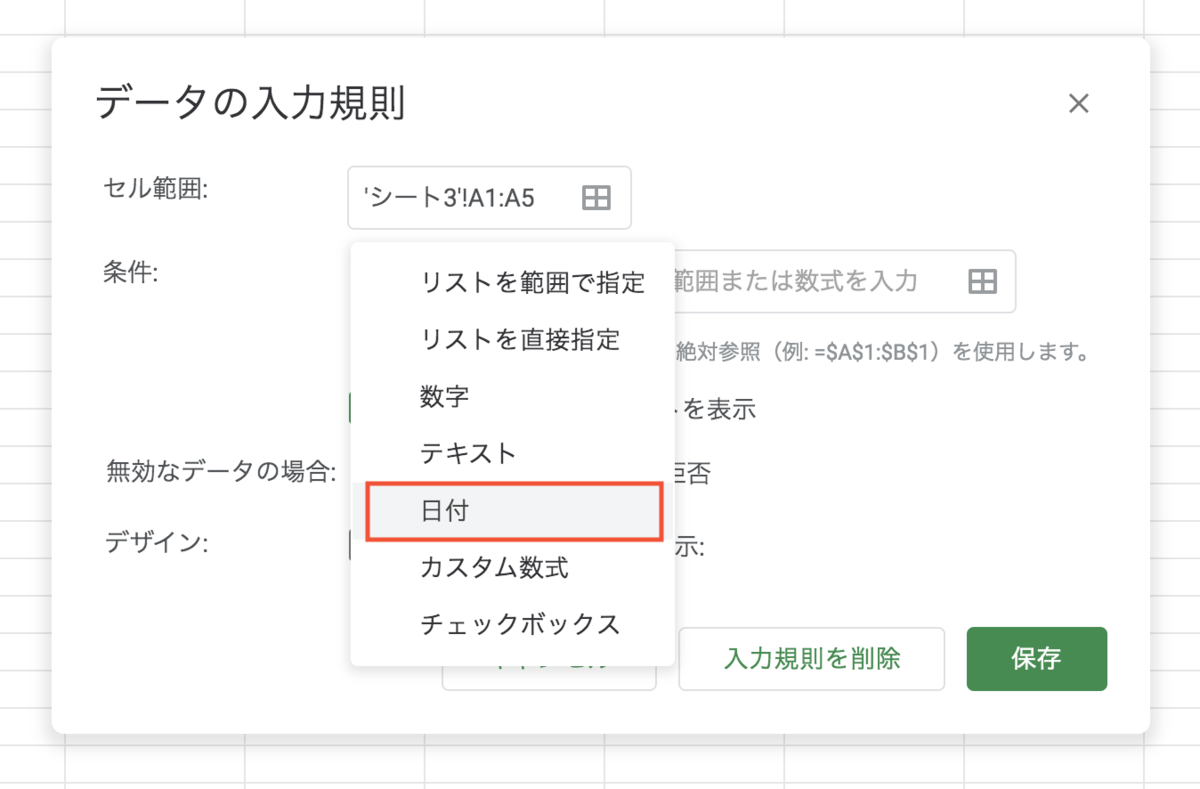Click the セル範囲: label
This screenshot has height=789, width=1200.
(155, 187)
